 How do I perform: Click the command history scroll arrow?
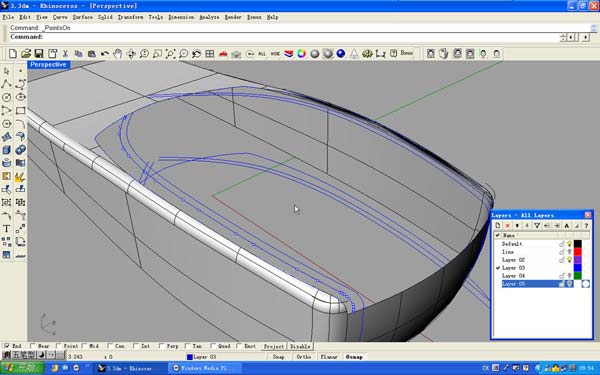(x=593, y=28)
